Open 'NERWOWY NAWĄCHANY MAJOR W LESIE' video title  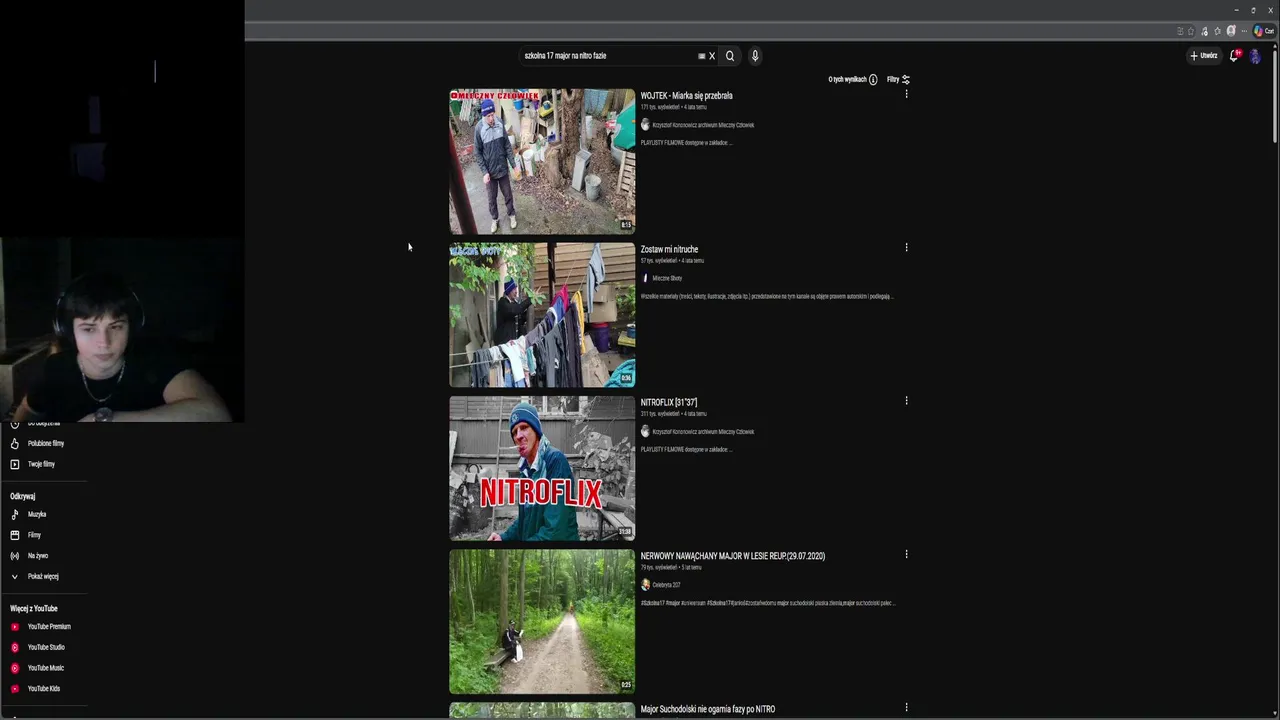(733, 556)
